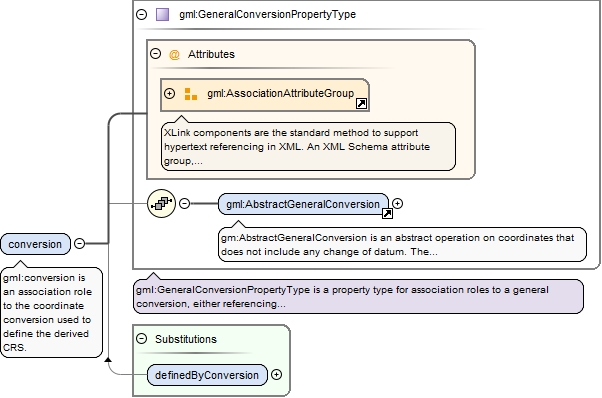
Task: Click the substitution arrowhead beside the description
Action: [x=108, y=360]
